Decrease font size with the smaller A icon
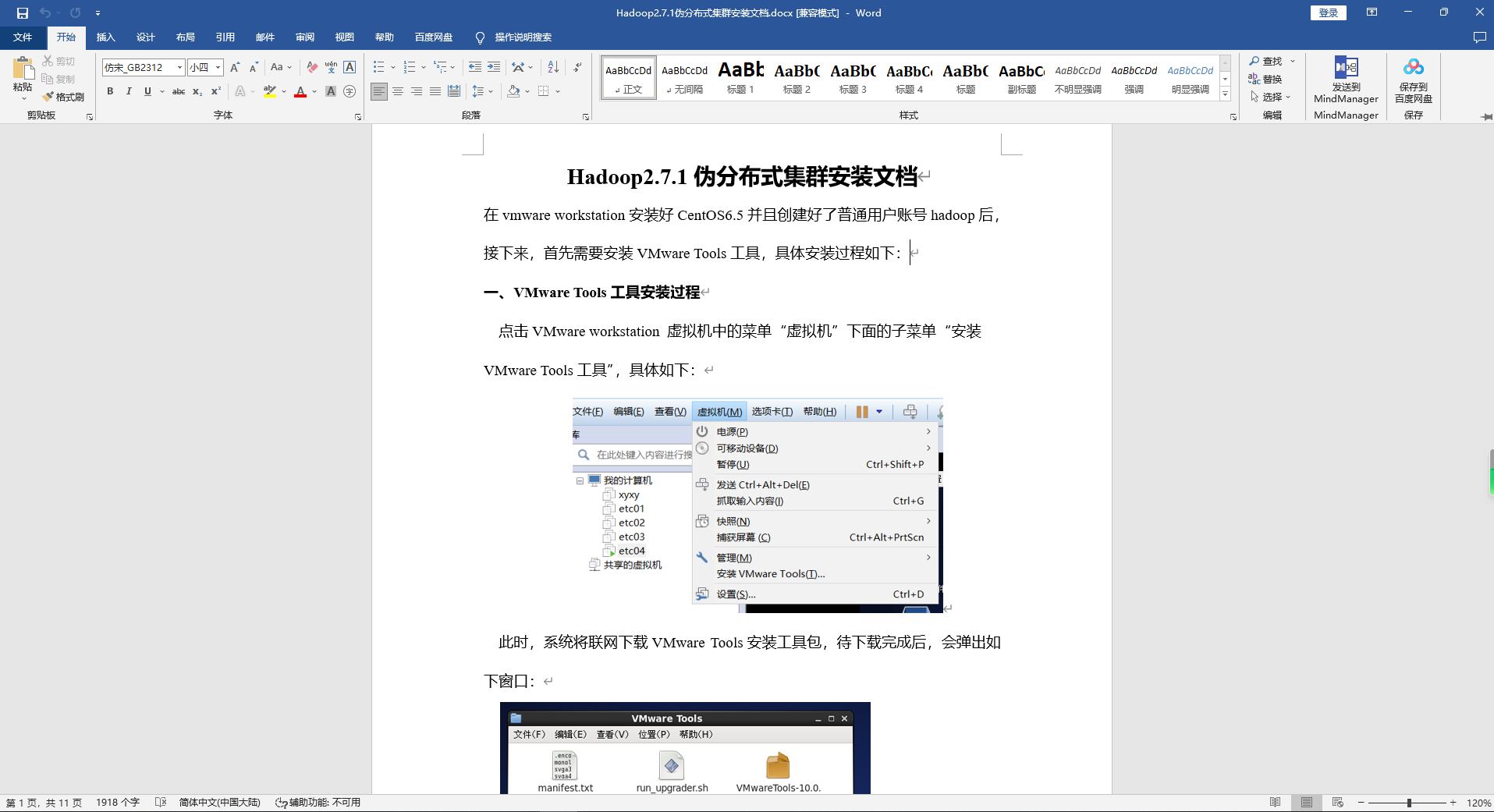The height and width of the screenshot is (812, 1494). (x=254, y=67)
